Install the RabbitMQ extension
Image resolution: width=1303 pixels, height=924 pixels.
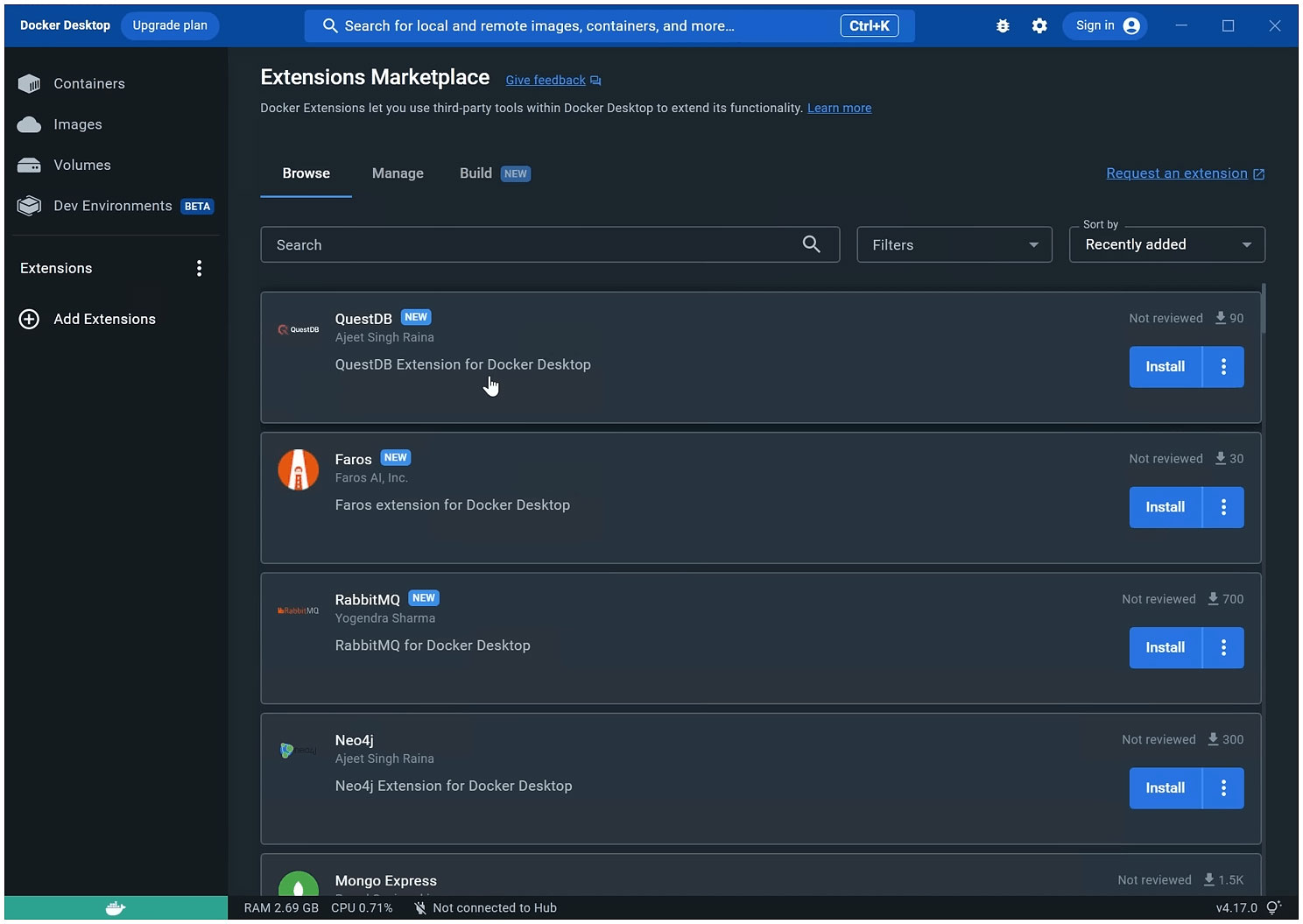1166,648
